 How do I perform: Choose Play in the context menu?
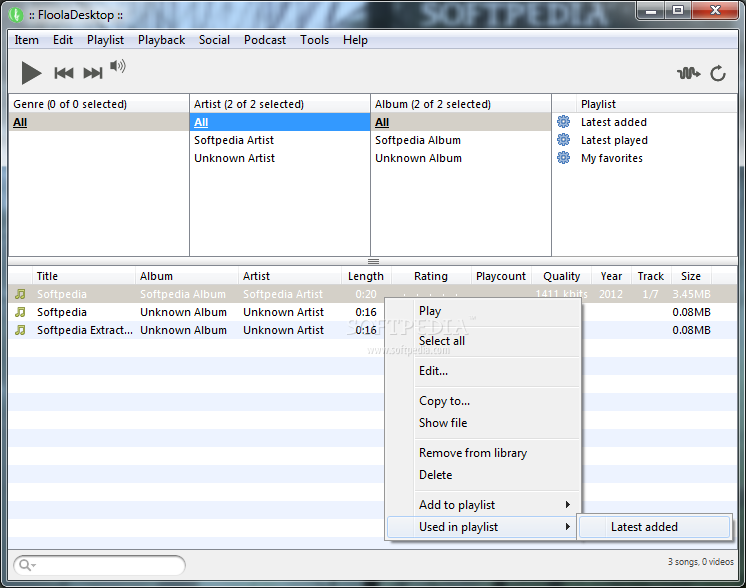point(483,311)
